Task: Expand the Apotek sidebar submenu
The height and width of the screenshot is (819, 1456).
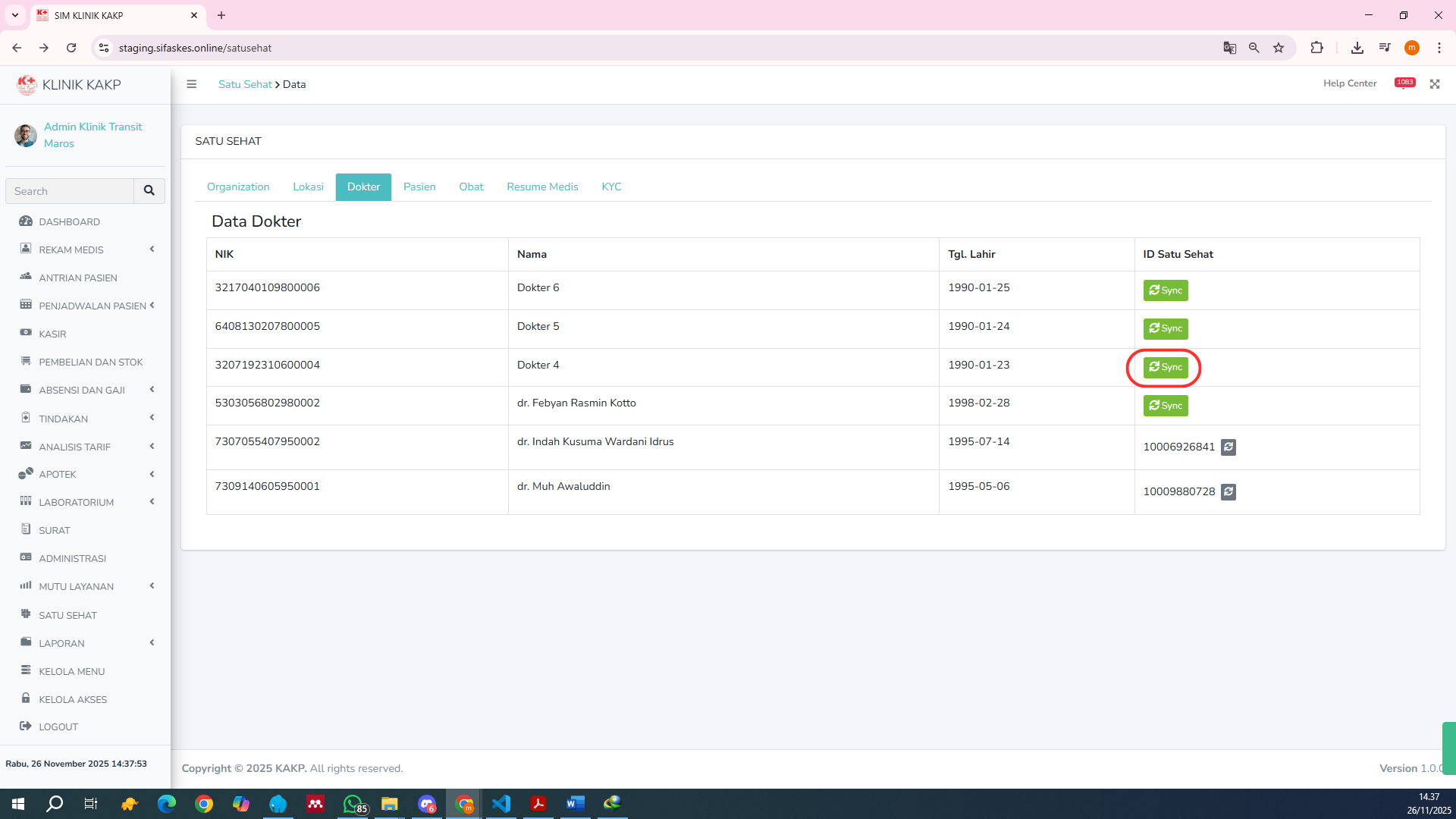Action: coord(58,474)
